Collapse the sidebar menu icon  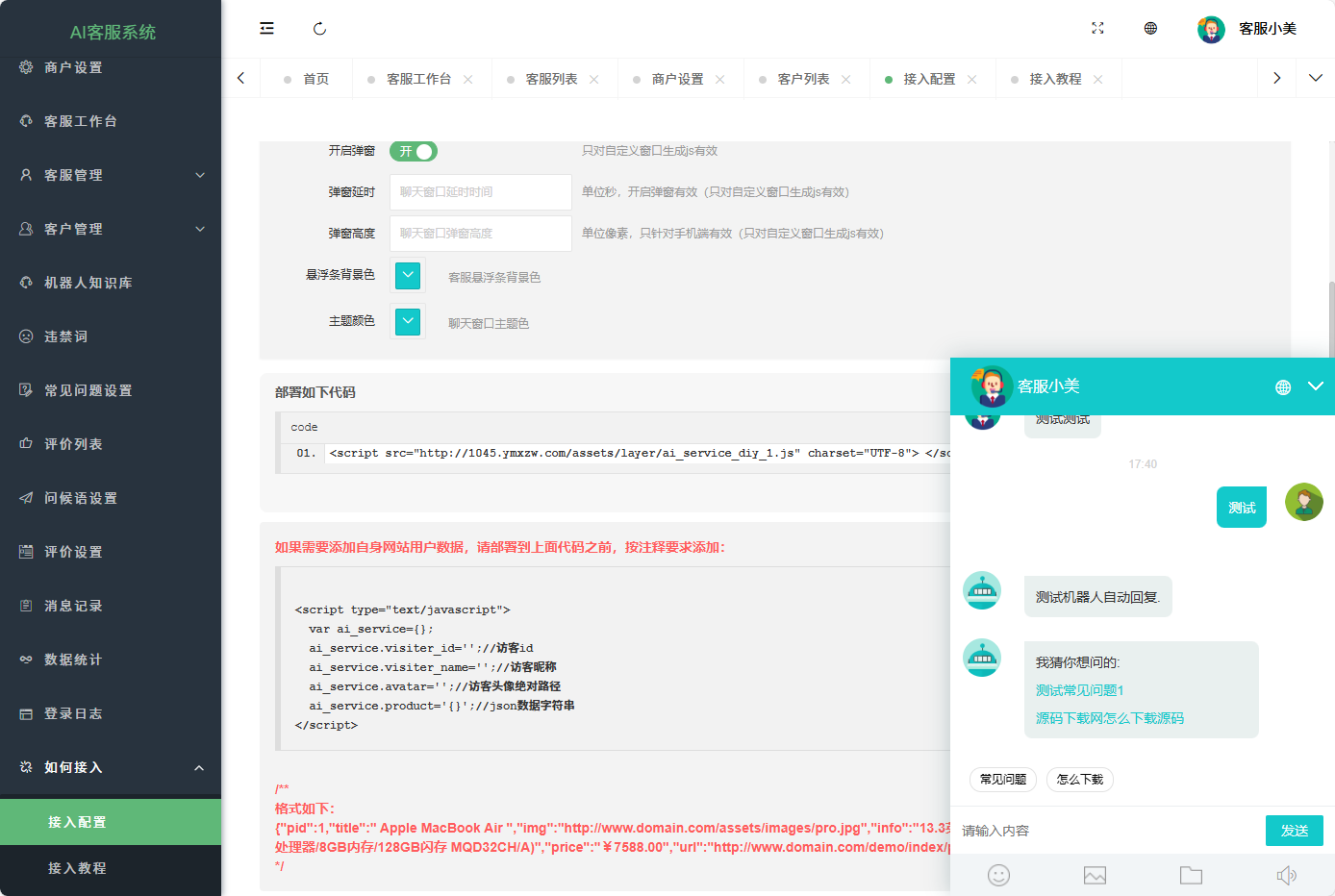click(266, 29)
